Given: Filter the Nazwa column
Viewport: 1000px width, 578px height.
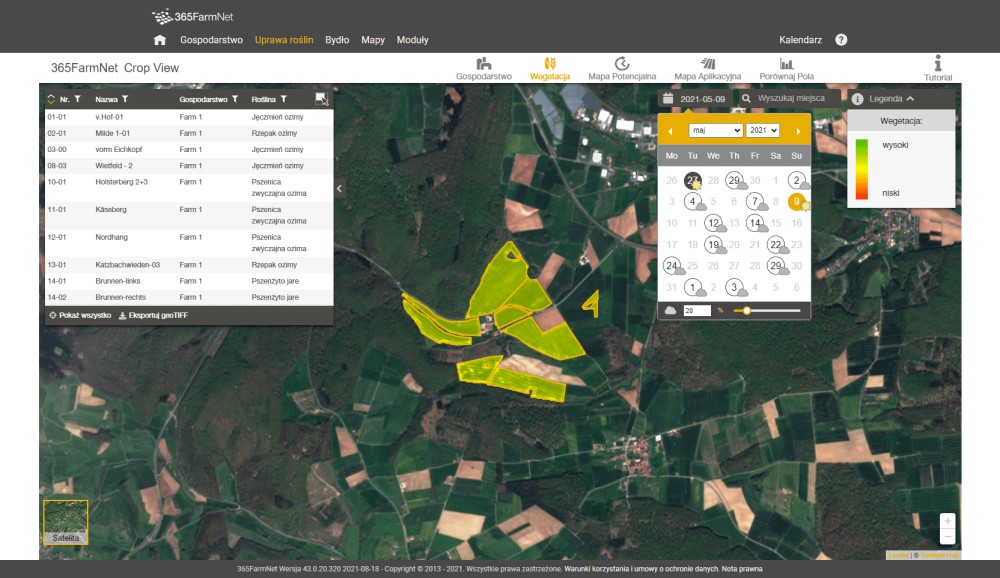Looking at the screenshot, I should [125, 99].
